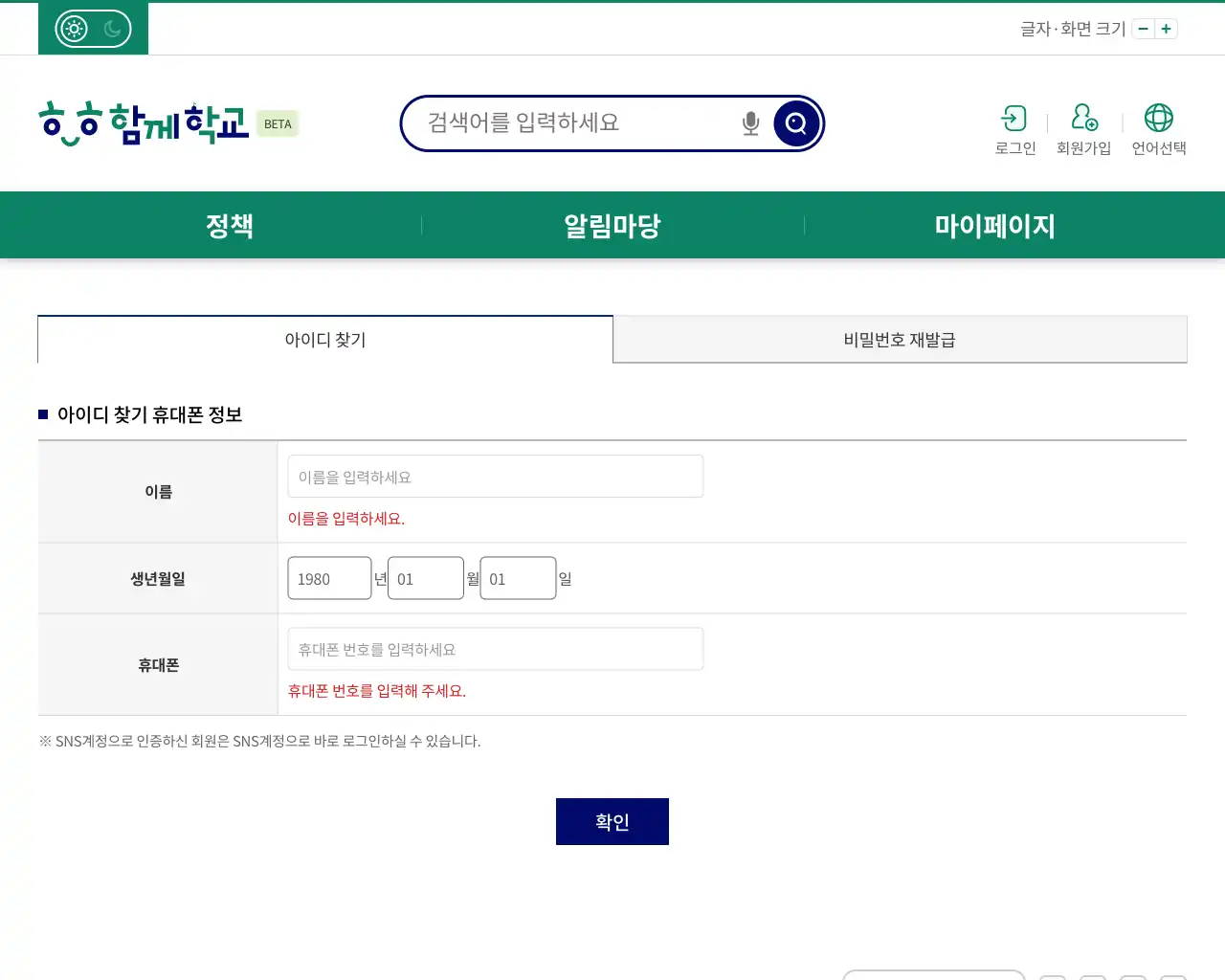
Task: Toggle dark mode with the moon icon
Action: click(x=114, y=29)
